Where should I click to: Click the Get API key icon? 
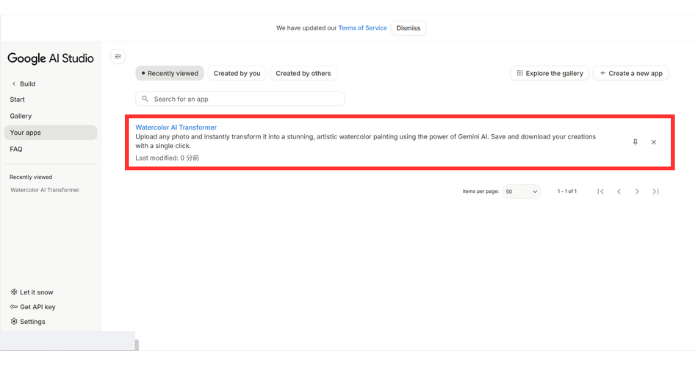(x=14, y=307)
